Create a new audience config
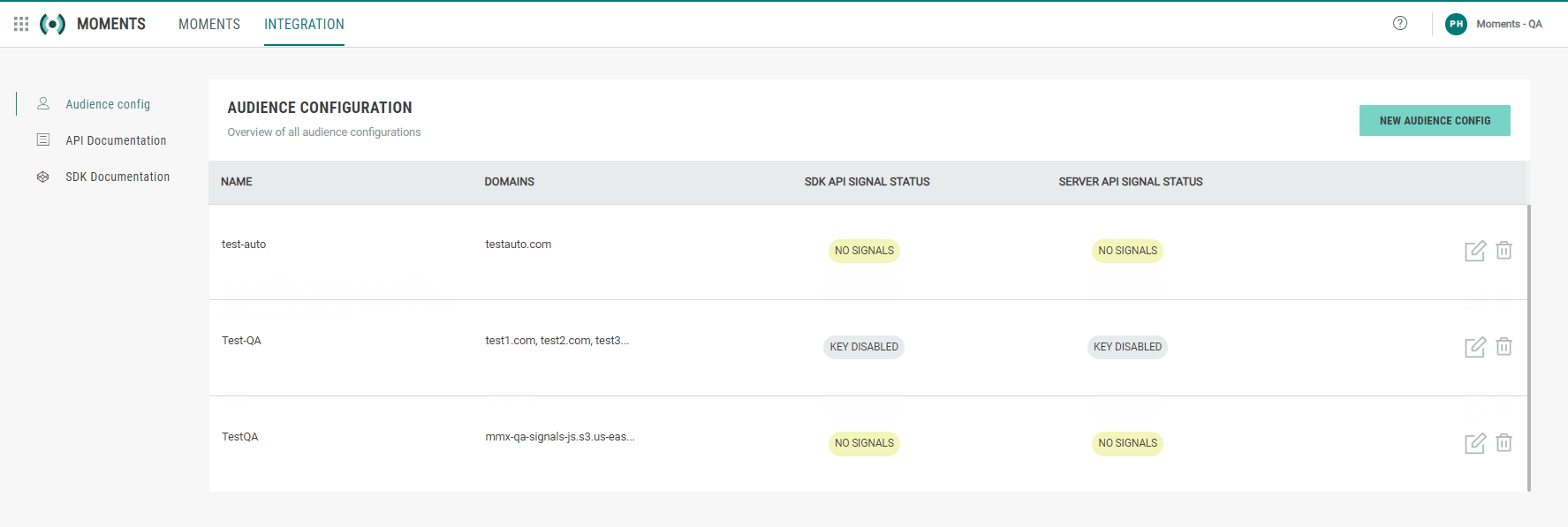This screenshot has width=1568, height=527. (1434, 121)
